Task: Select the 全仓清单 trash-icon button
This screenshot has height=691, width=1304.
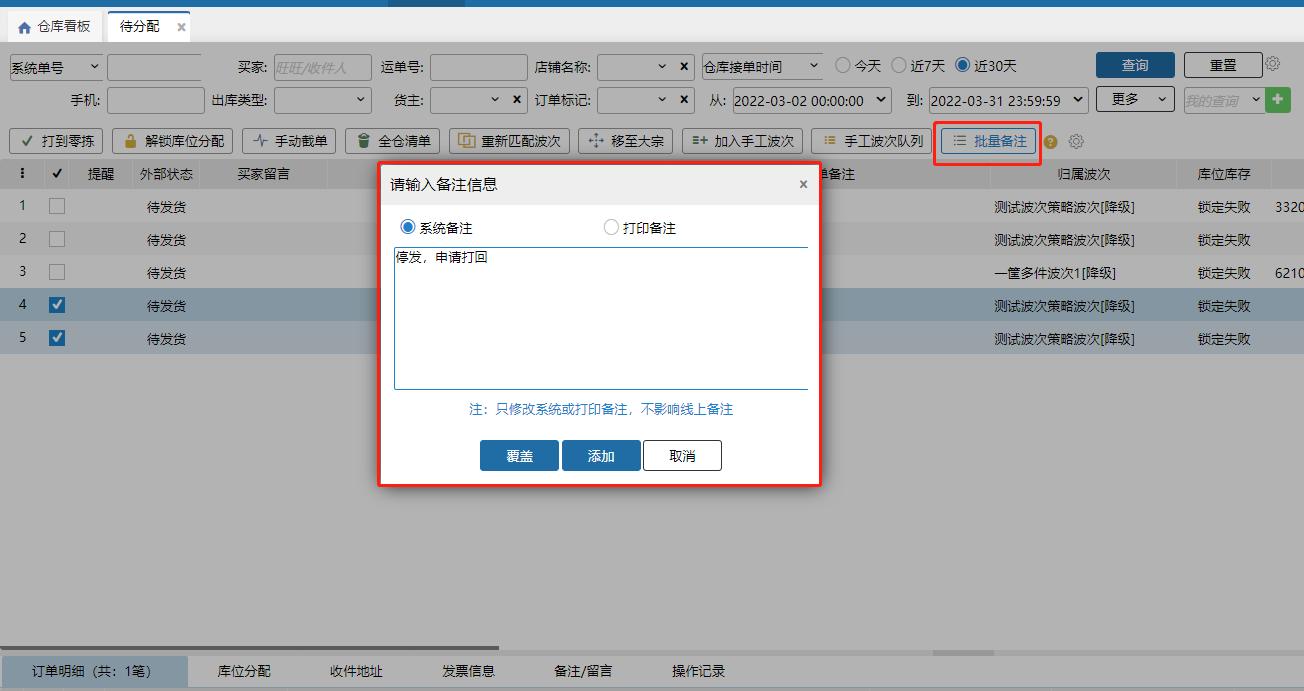Action: (397, 141)
